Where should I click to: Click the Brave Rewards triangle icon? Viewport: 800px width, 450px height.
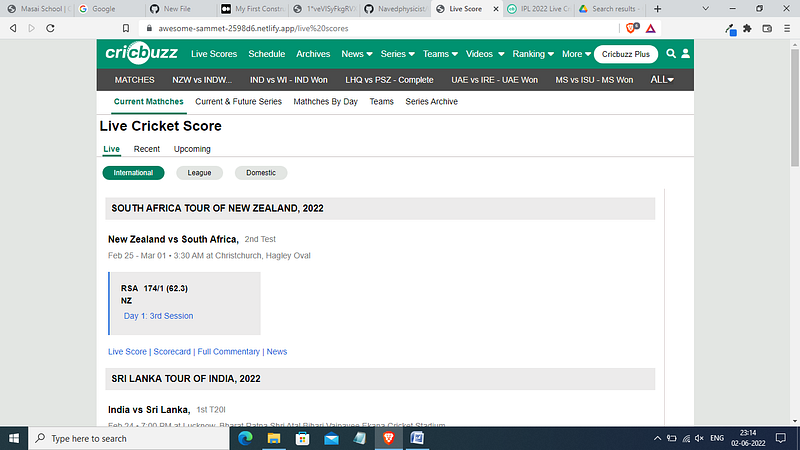pos(651,28)
